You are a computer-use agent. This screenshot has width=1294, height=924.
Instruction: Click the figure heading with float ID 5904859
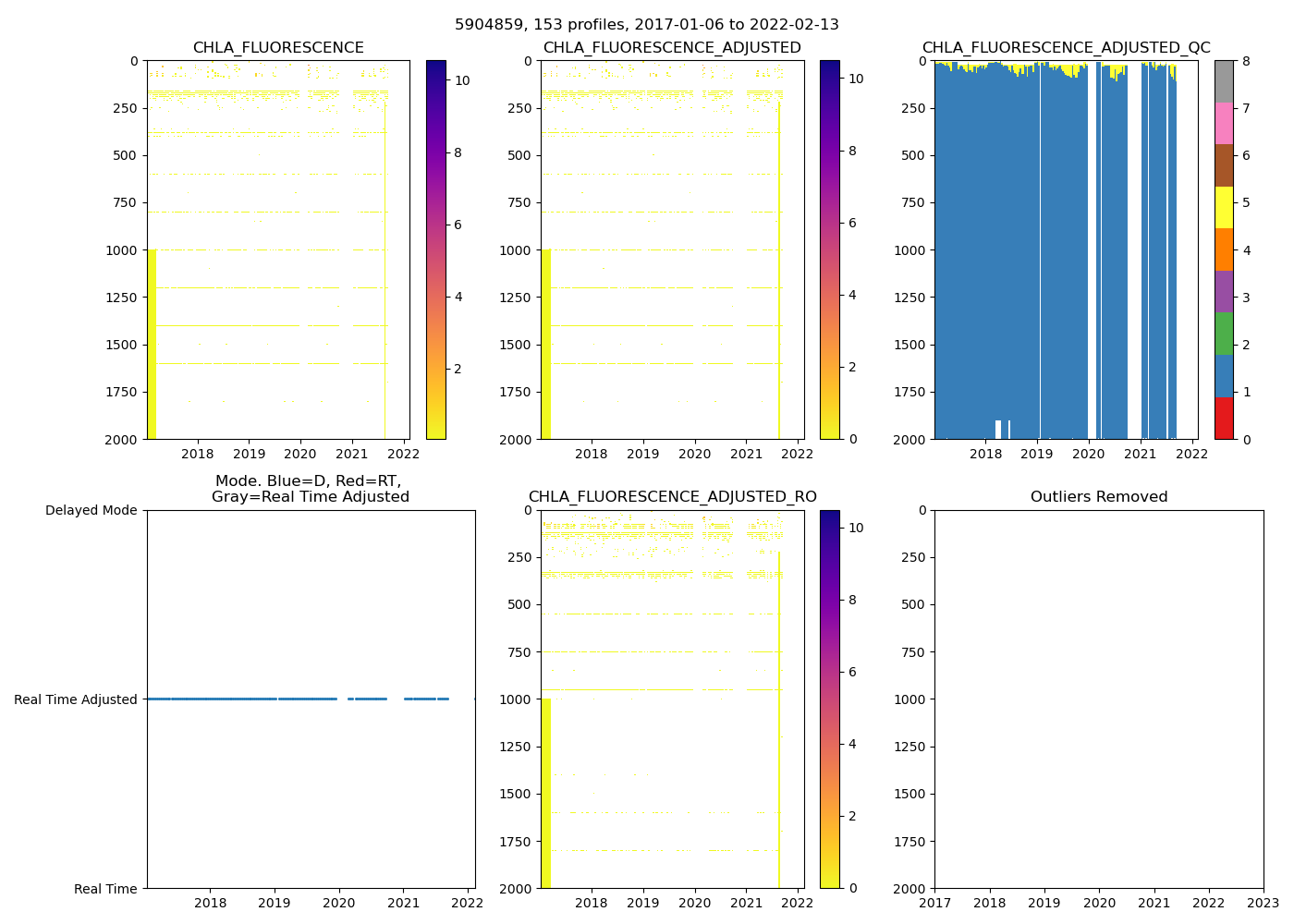(x=647, y=25)
